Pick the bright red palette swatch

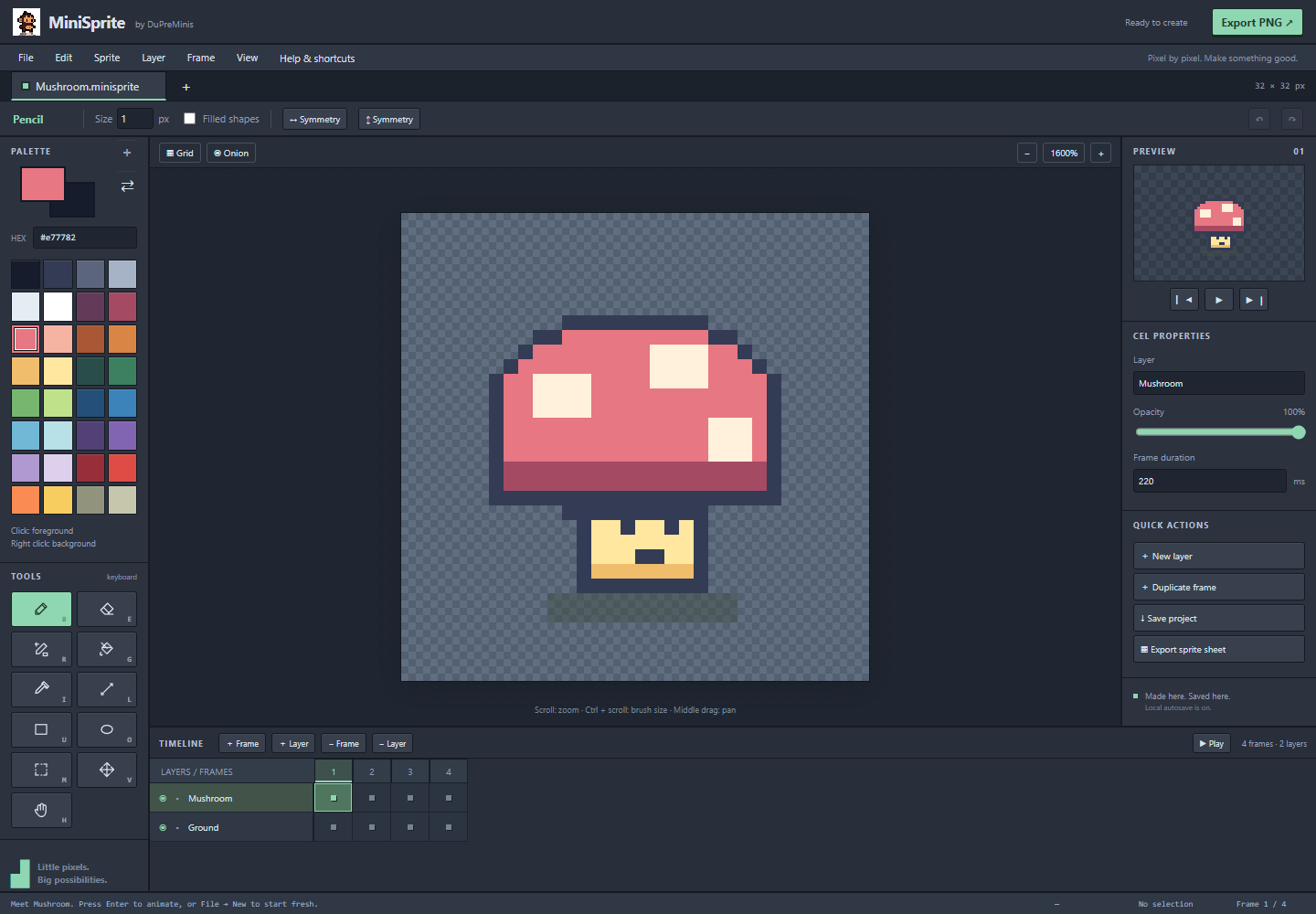tap(122, 468)
